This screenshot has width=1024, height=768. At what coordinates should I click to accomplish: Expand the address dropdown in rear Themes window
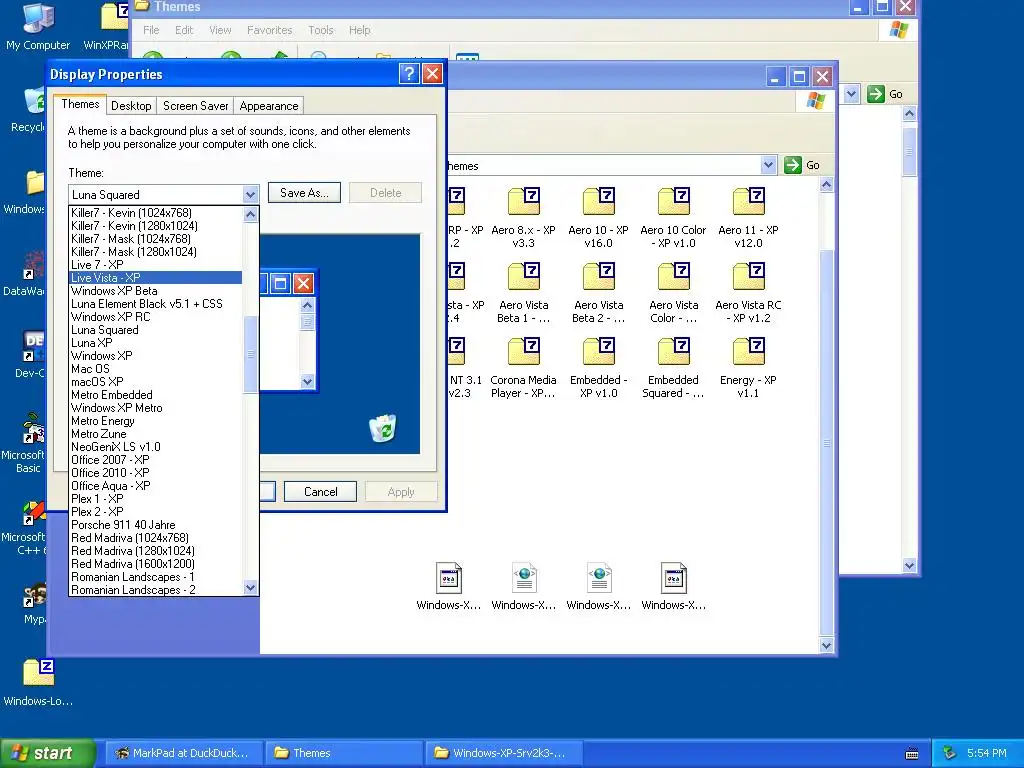pos(851,94)
